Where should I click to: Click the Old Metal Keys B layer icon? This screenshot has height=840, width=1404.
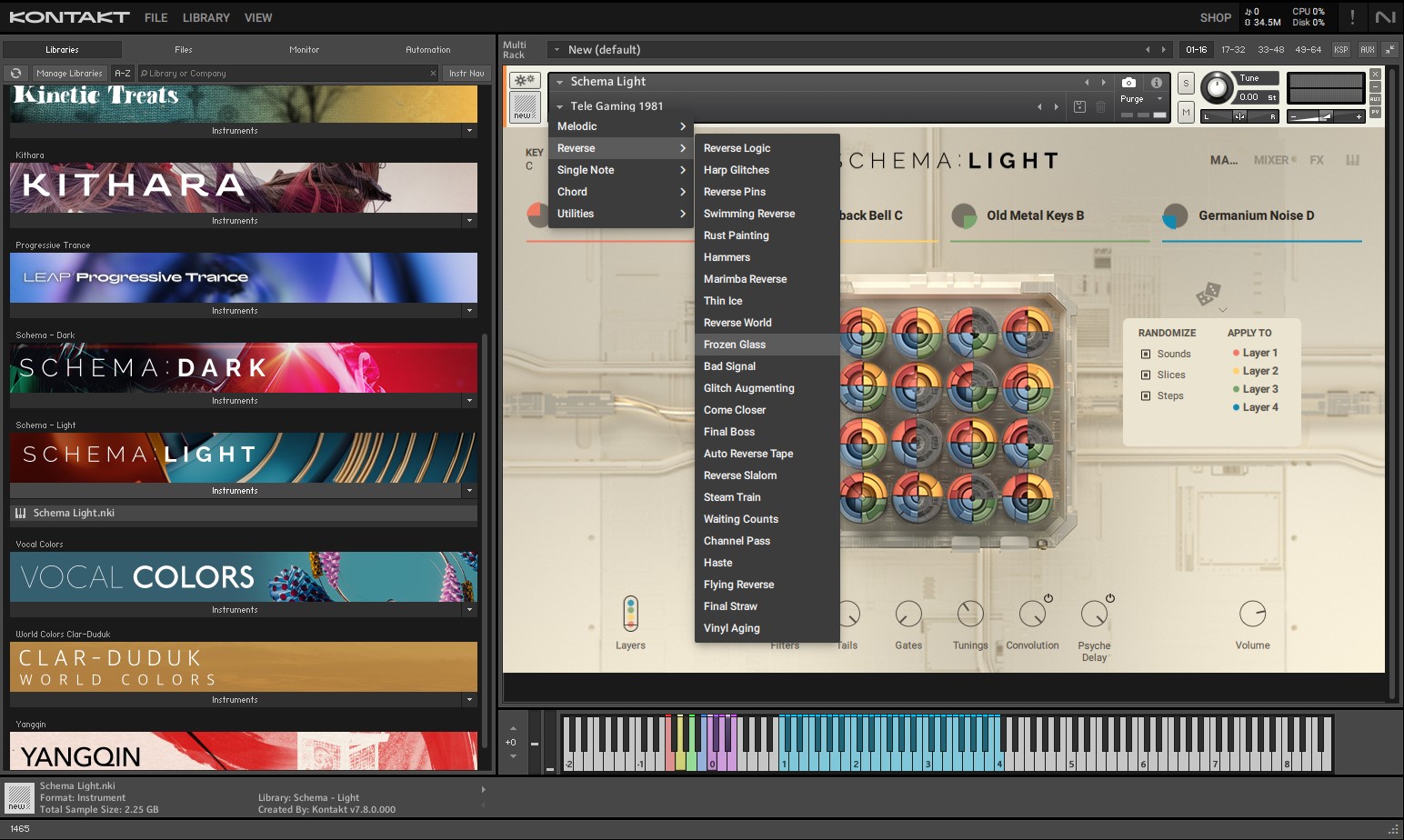pos(964,215)
